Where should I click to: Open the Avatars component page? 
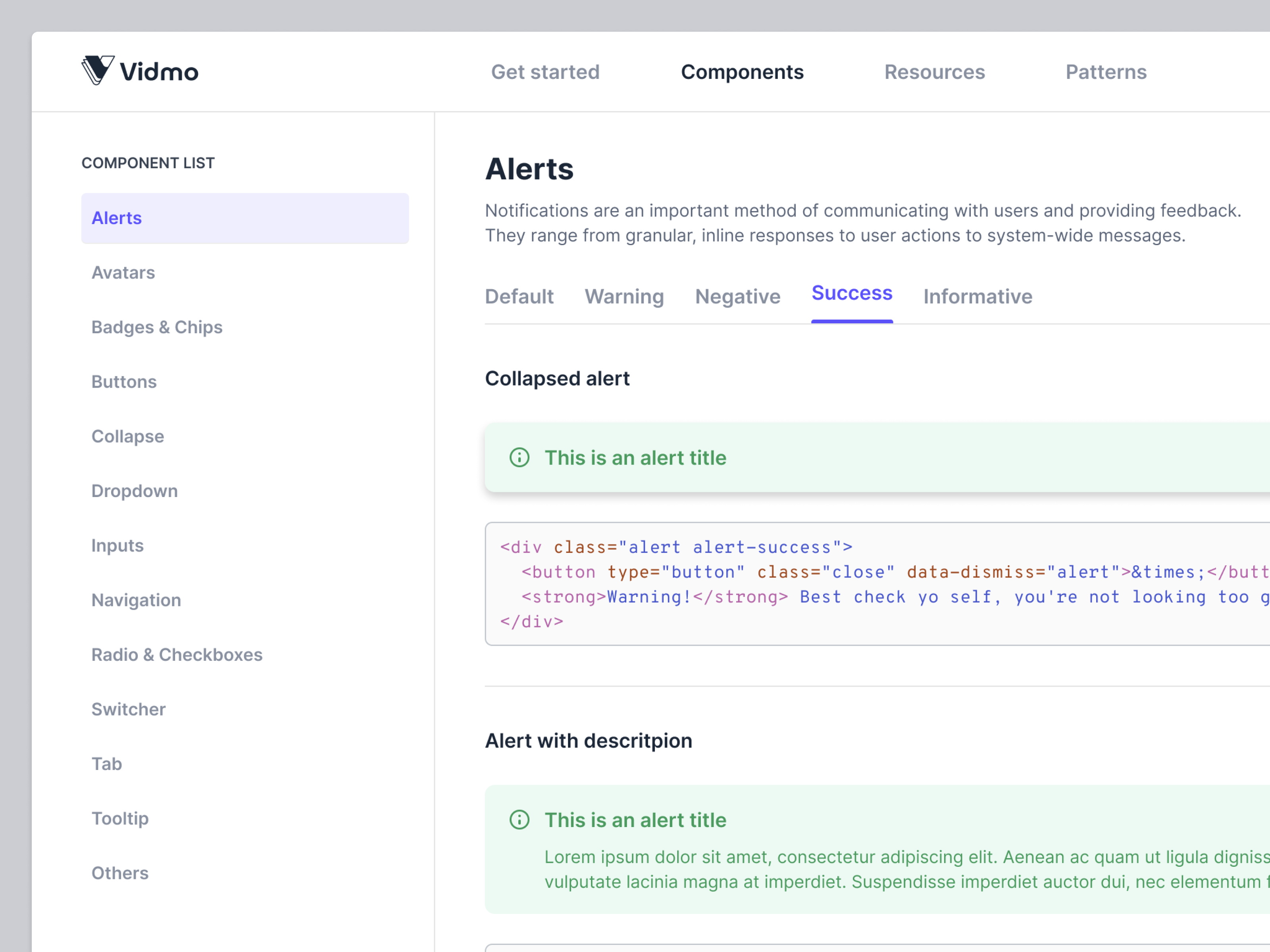click(123, 273)
